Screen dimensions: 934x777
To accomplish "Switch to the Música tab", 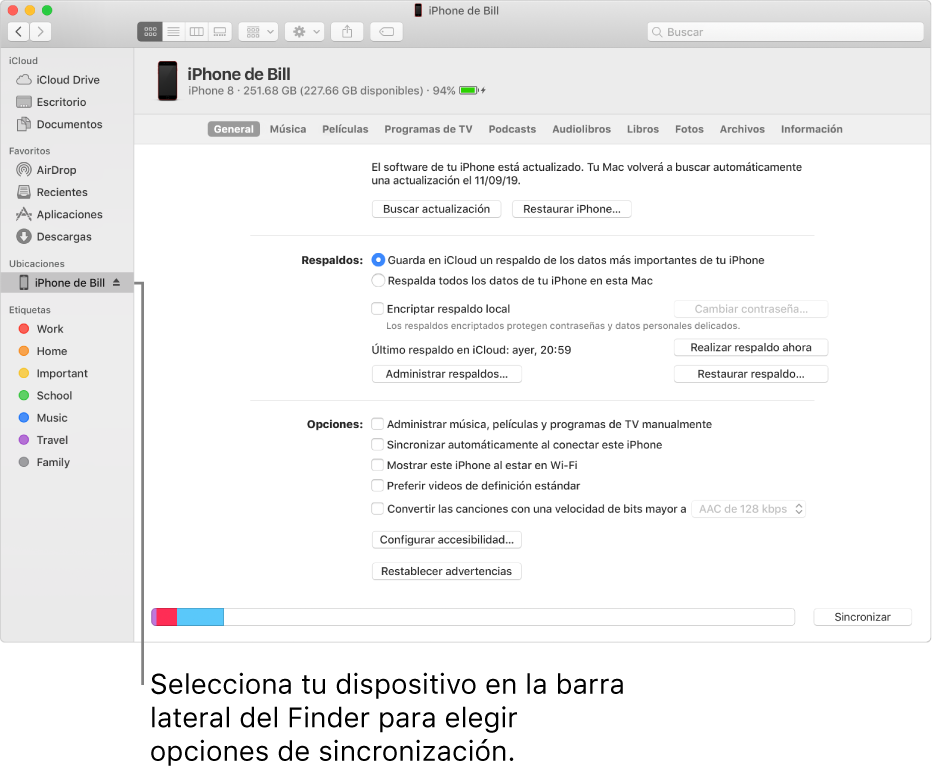I will tap(288, 129).
